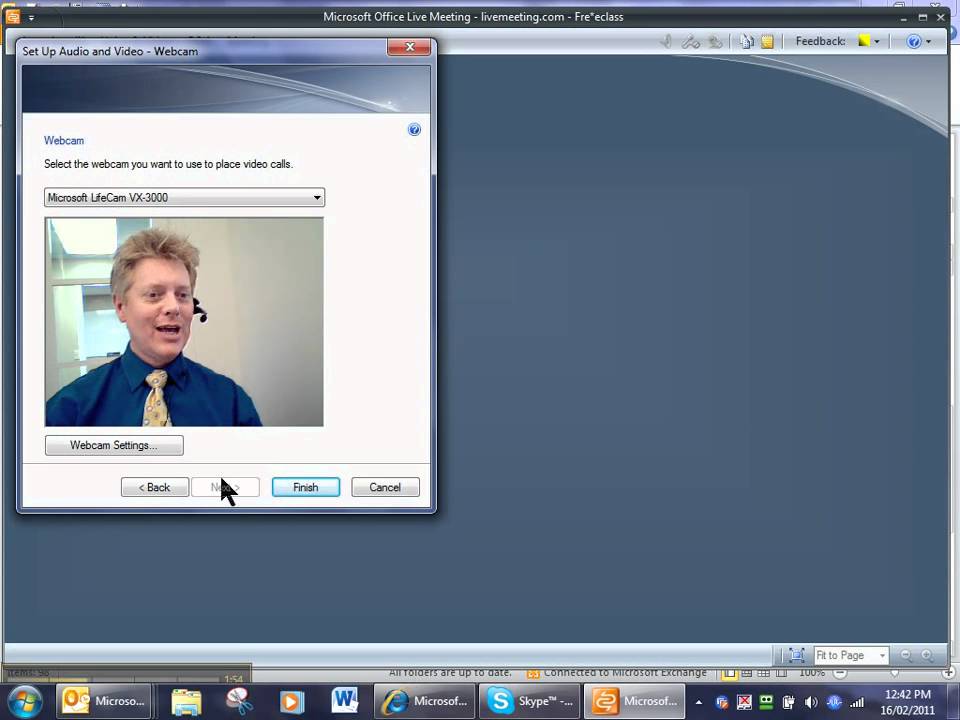Open Windows Media Player taskbar icon
The width and height of the screenshot is (960, 720).
(291, 702)
